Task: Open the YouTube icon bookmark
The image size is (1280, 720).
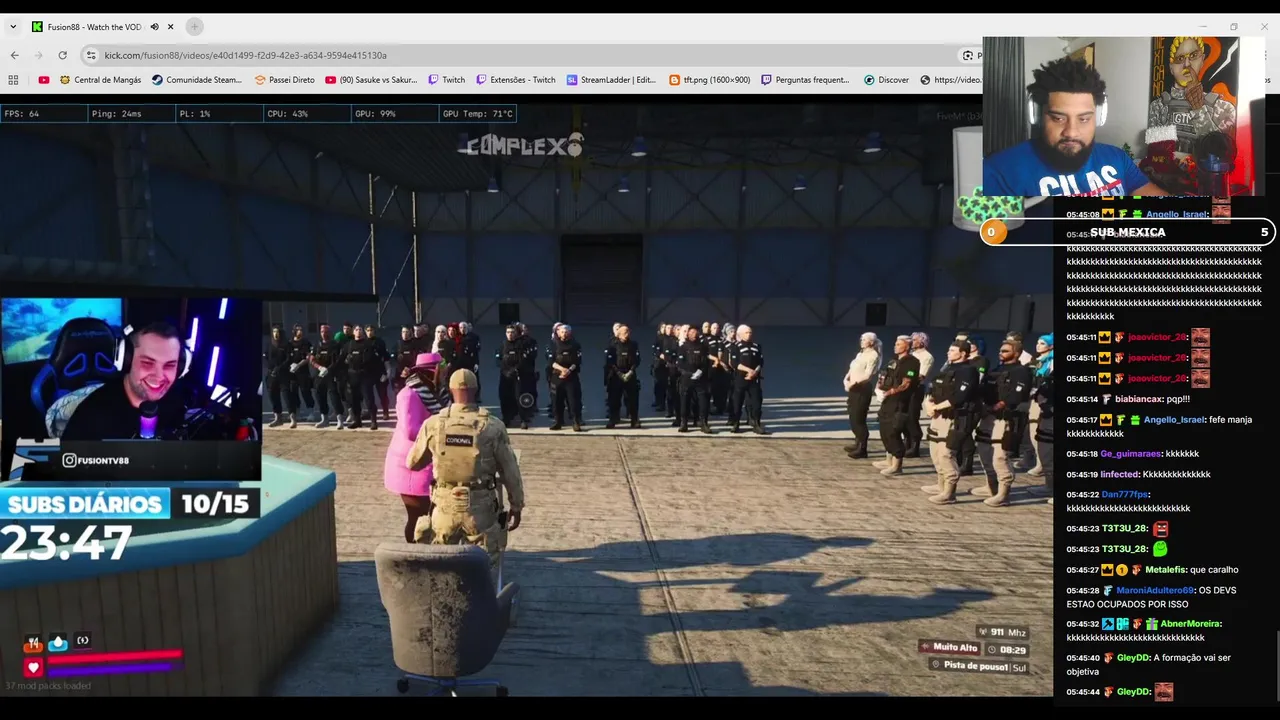Action: (43, 80)
